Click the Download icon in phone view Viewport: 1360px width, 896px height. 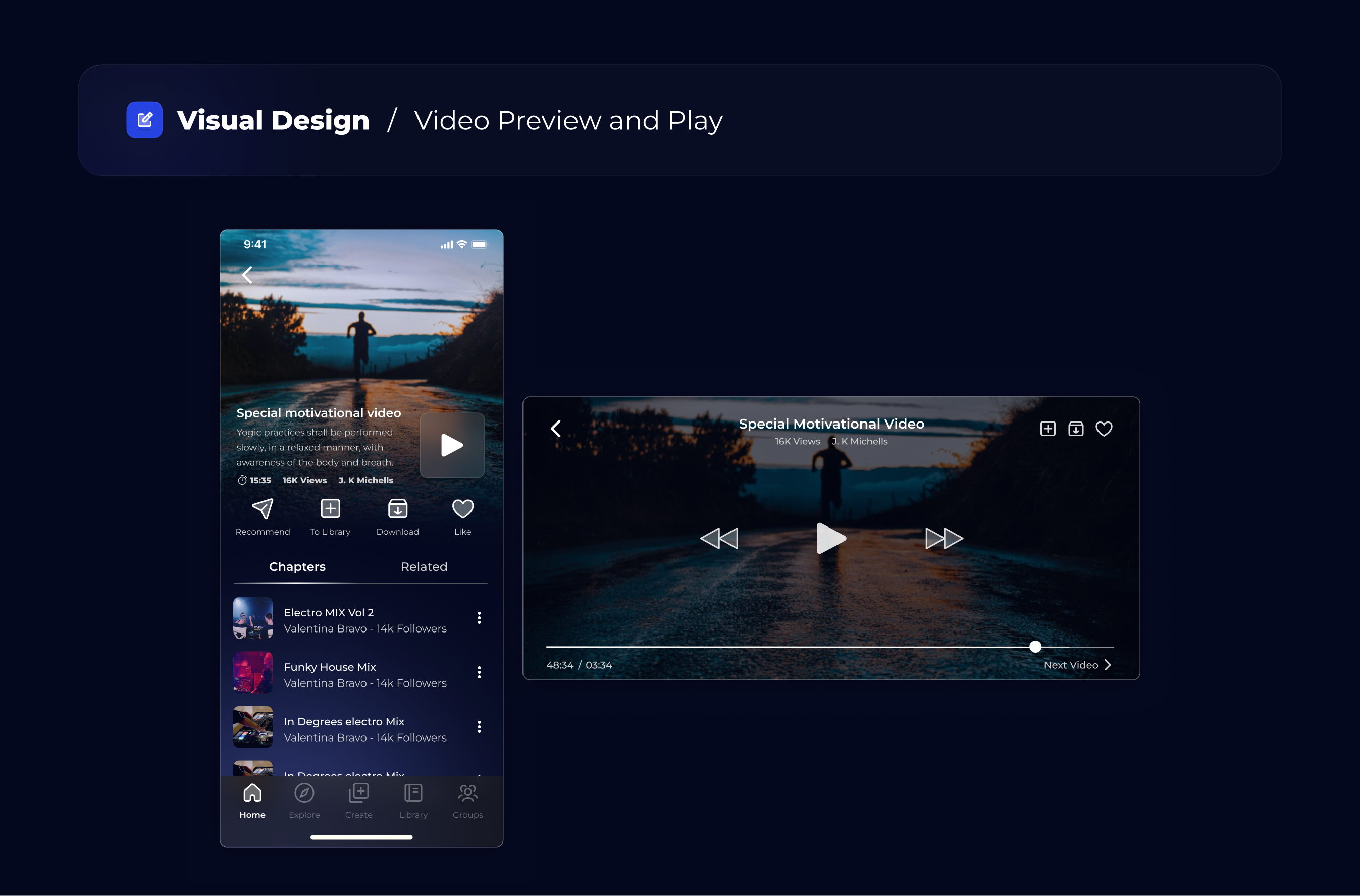tap(398, 508)
